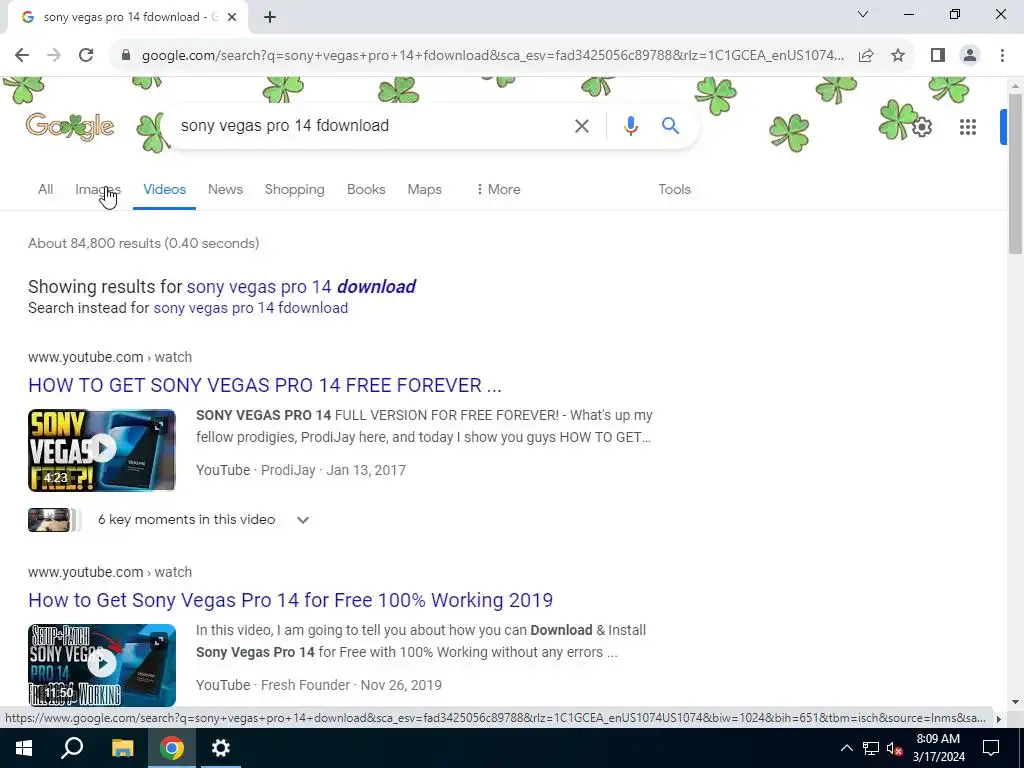Switch to the Images results tab
Image resolution: width=1024 pixels, height=768 pixels.
[98, 189]
